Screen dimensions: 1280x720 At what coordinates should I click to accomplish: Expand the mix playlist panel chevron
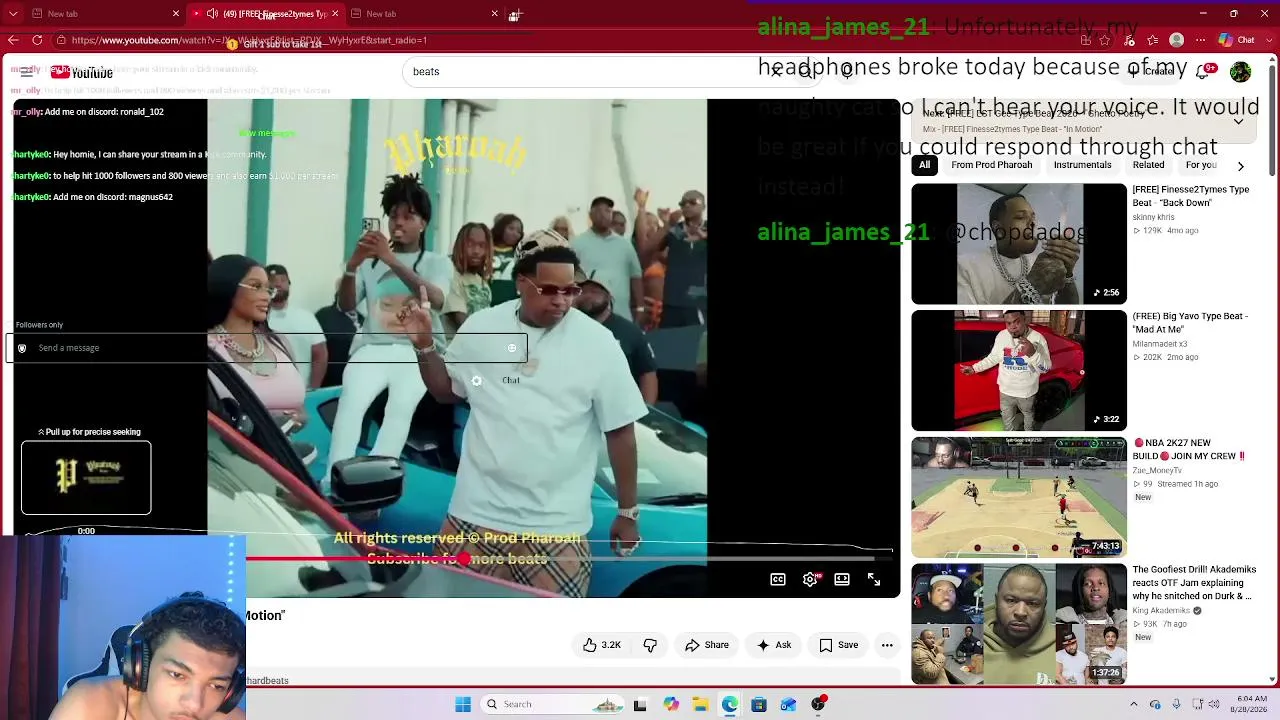pyautogui.click(x=1238, y=121)
